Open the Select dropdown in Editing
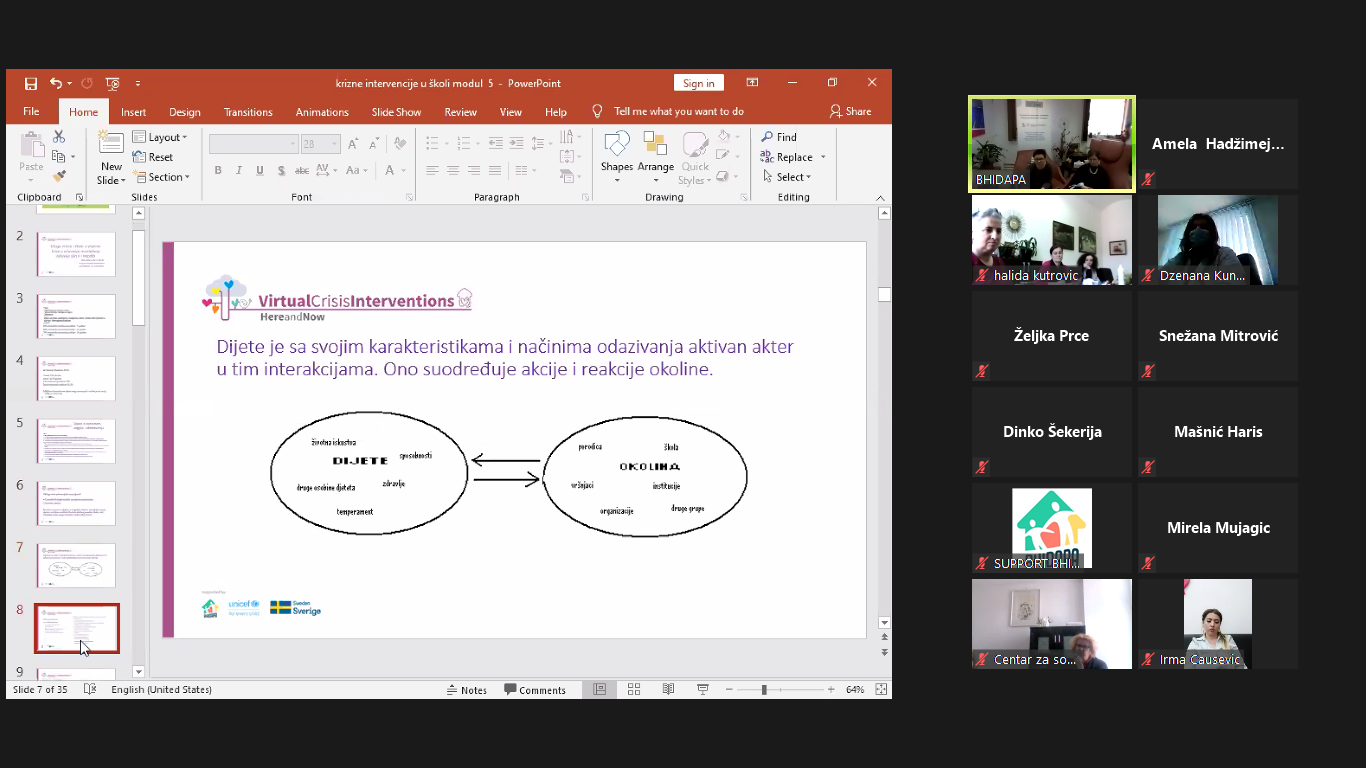The image size is (1366, 768). click(788, 178)
